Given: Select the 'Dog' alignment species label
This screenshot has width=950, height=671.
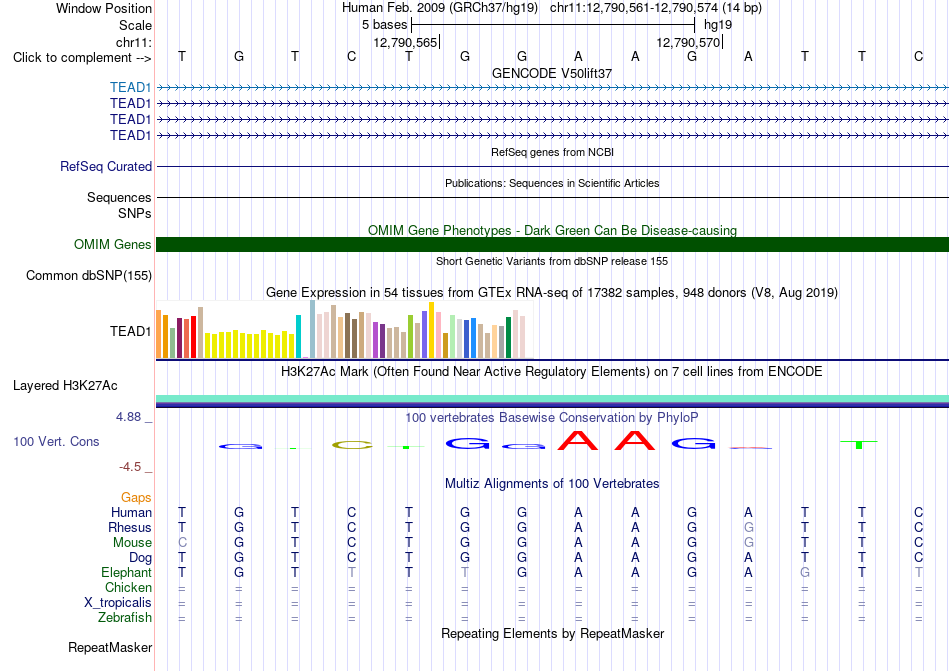Looking at the screenshot, I should tap(140, 558).
